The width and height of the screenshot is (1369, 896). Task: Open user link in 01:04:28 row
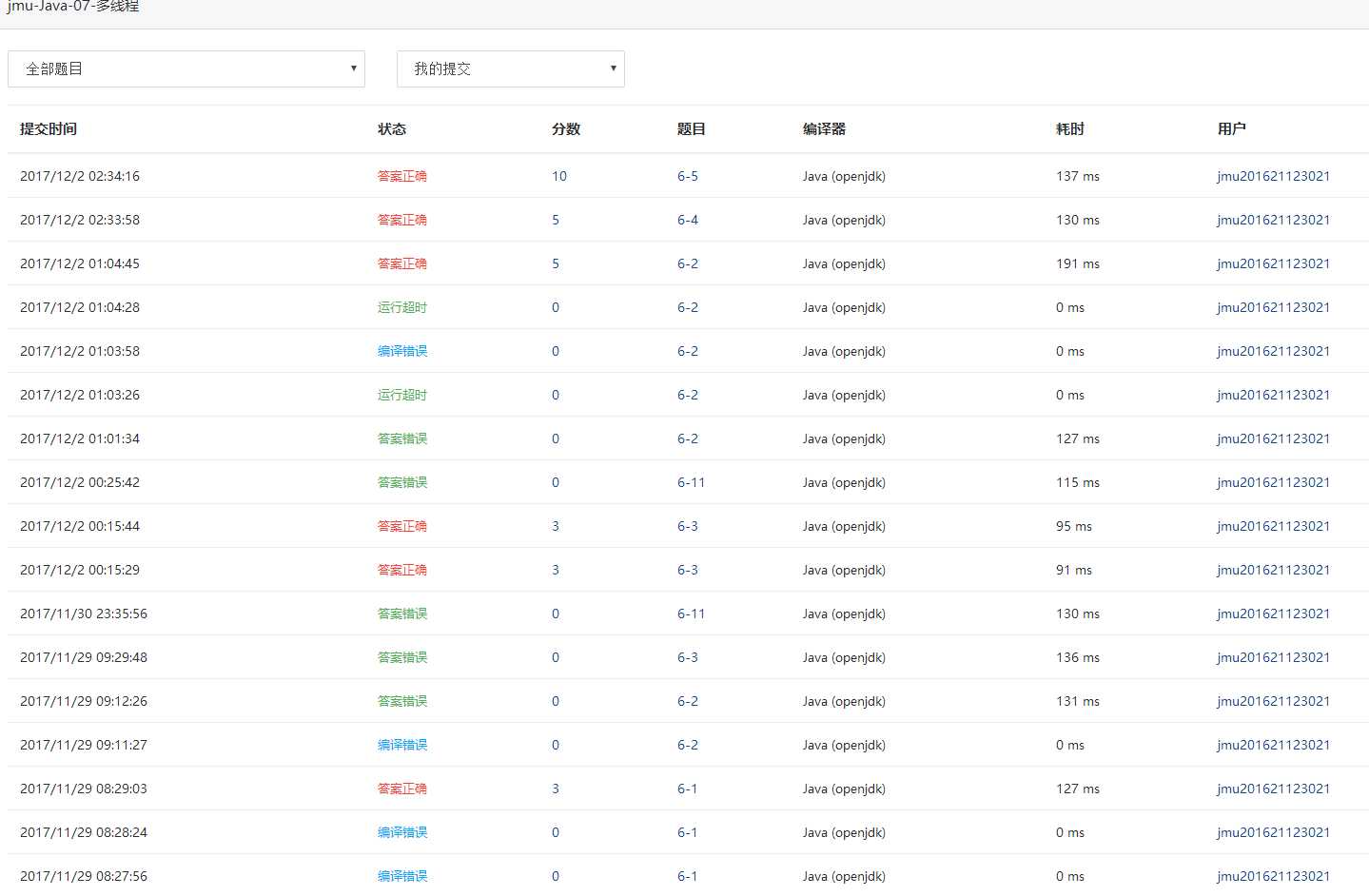(x=1273, y=307)
